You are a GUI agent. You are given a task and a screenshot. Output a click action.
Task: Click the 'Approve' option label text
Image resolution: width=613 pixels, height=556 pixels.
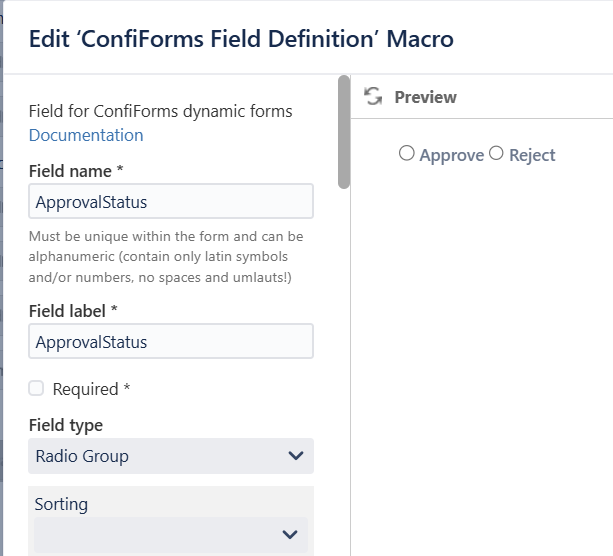[x=452, y=155]
